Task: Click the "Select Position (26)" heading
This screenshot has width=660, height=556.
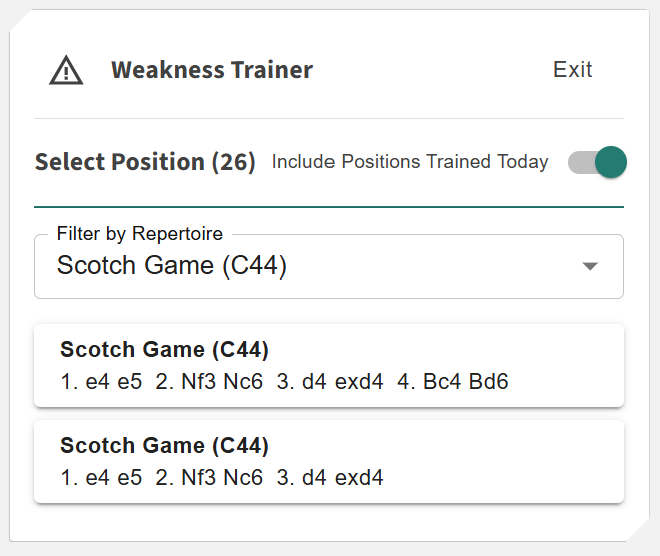Action: (x=145, y=162)
